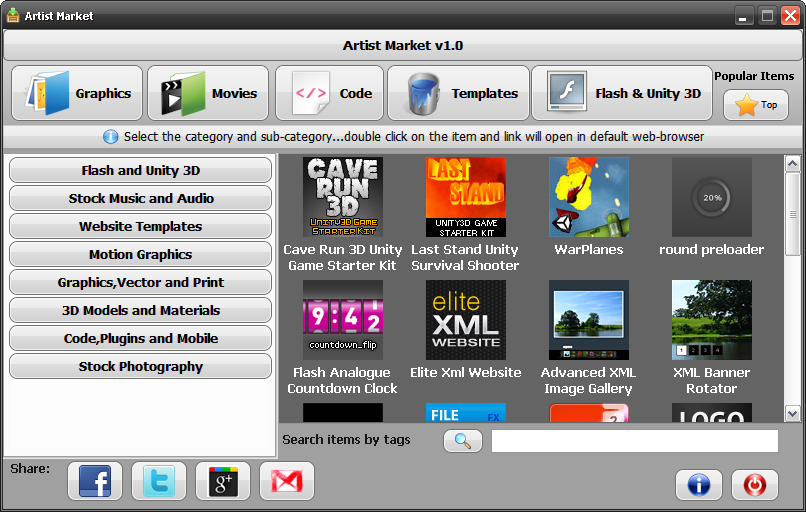This screenshot has height=512, width=806.
Task: Click the 'WarPlanes' caption text
Action: coord(589,249)
